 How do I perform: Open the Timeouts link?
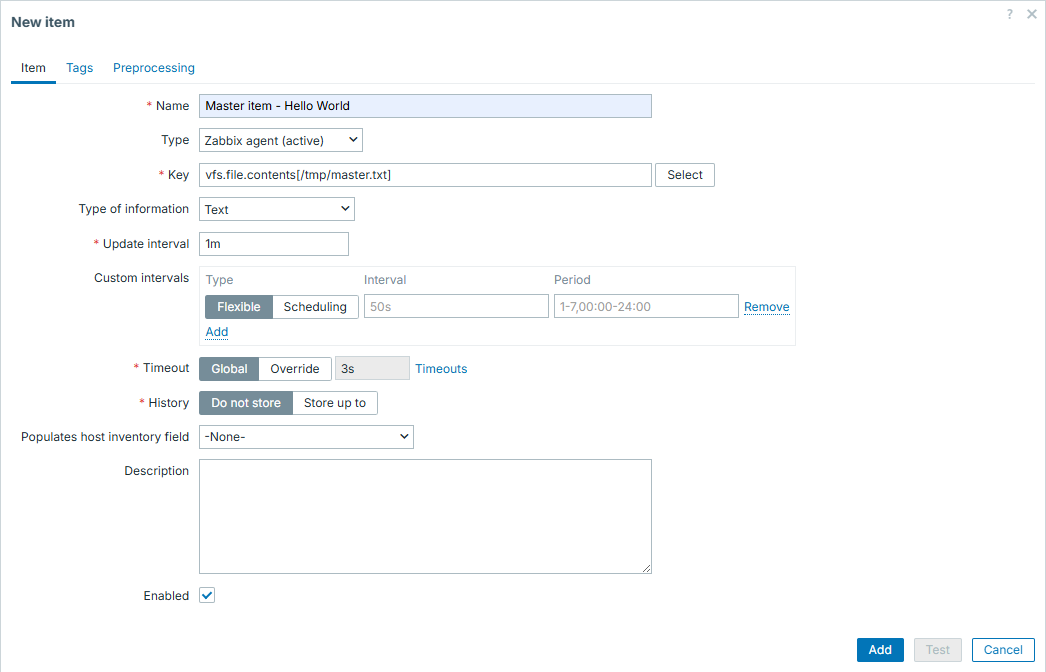point(441,369)
